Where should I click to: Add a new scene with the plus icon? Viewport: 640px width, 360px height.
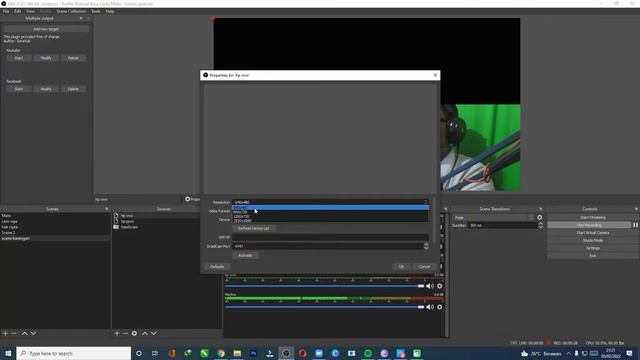tap(5, 333)
